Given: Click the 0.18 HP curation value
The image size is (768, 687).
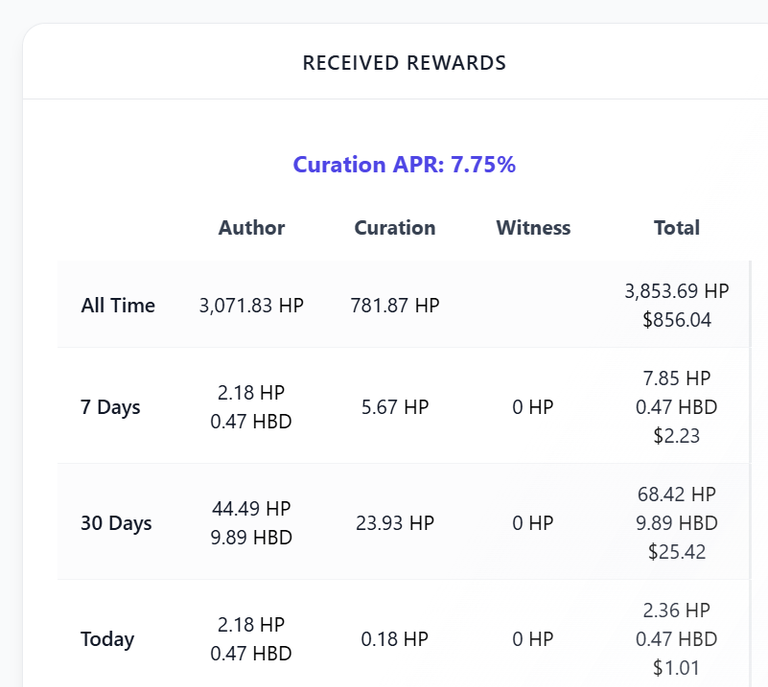Looking at the screenshot, I should click(x=395, y=640).
